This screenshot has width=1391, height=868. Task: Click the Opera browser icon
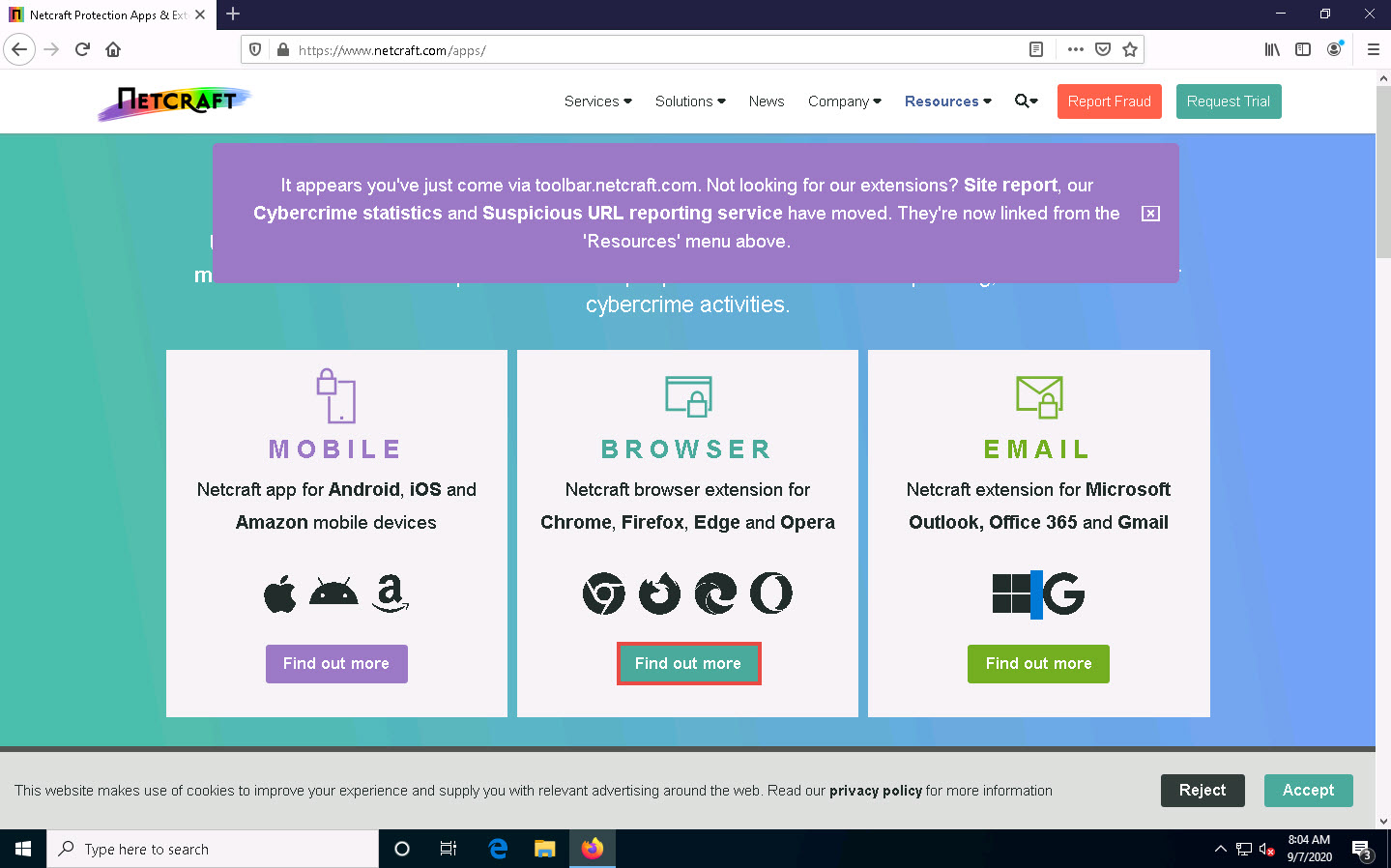coord(771,593)
